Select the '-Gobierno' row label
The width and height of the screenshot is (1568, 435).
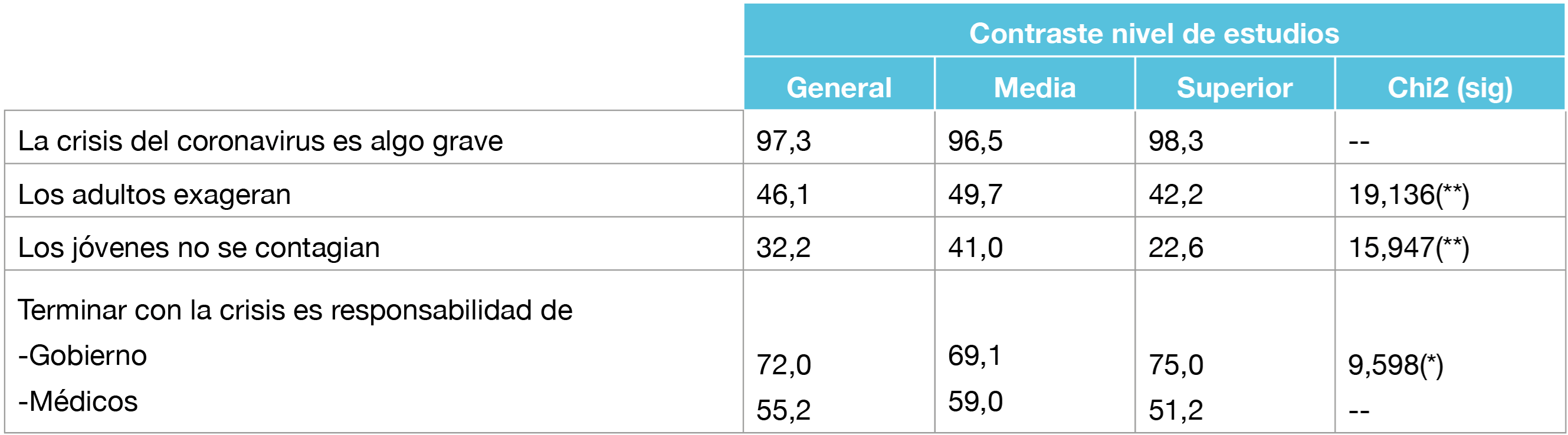pos(83,355)
